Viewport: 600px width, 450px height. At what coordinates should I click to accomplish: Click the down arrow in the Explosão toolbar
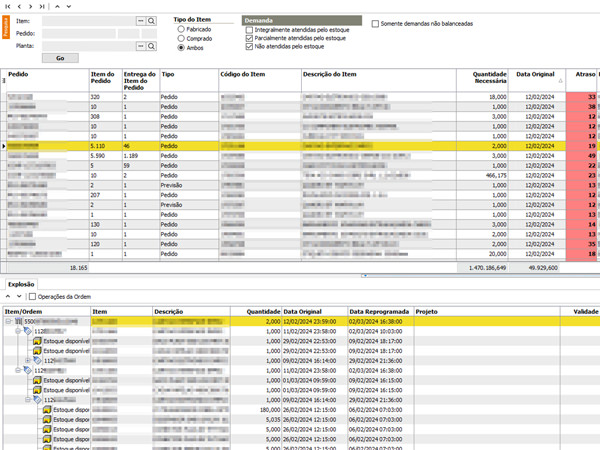click(x=19, y=297)
